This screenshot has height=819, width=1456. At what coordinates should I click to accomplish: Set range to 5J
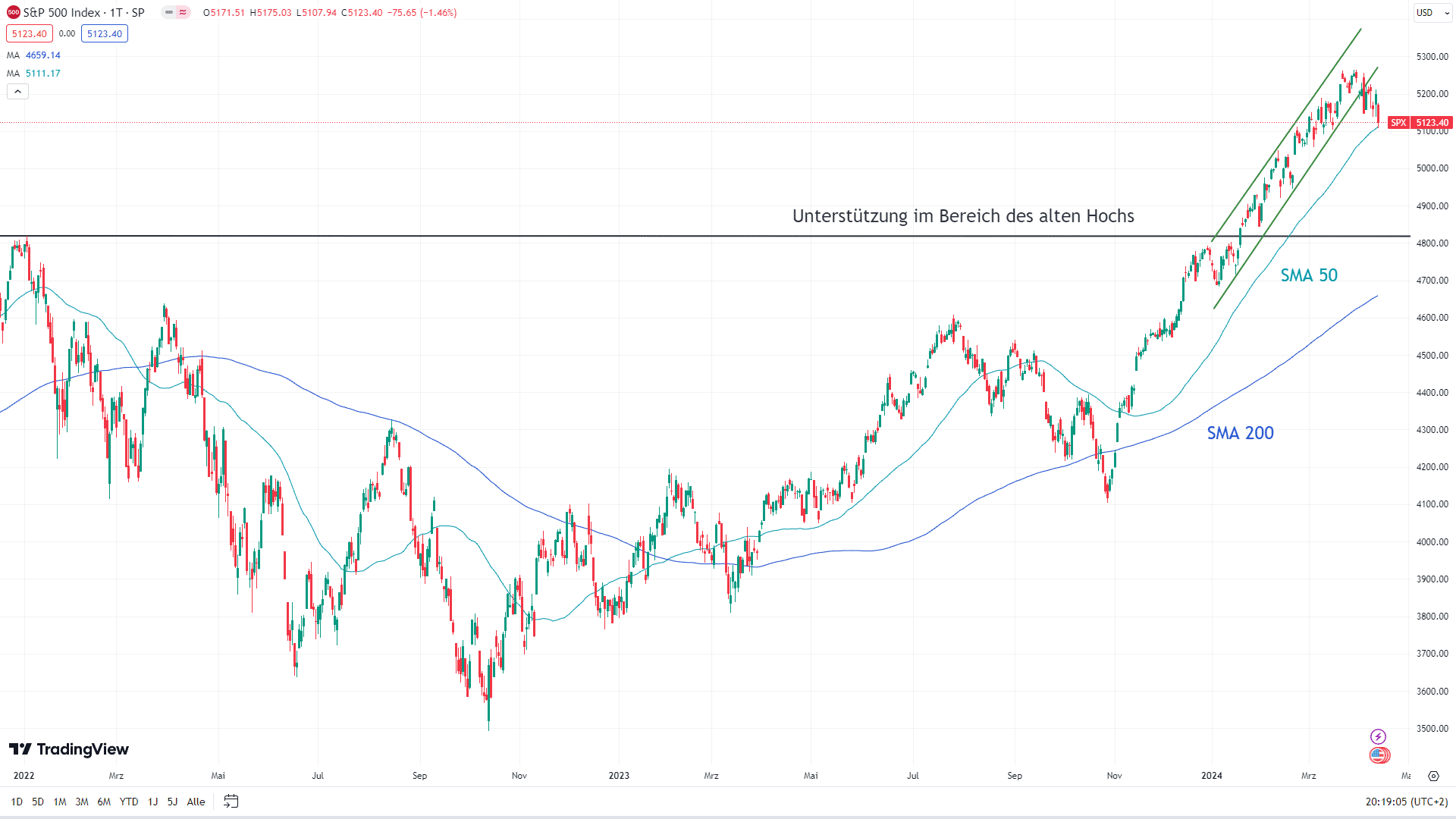point(172,802)
